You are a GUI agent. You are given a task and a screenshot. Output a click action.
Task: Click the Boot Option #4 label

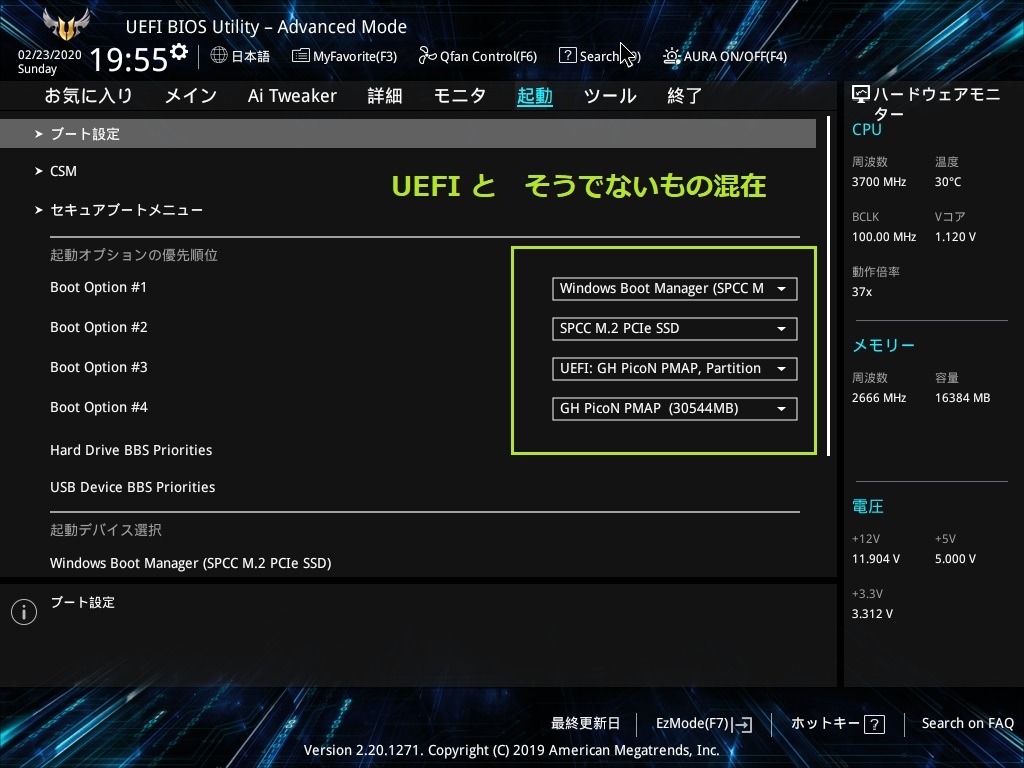(99, 408)
